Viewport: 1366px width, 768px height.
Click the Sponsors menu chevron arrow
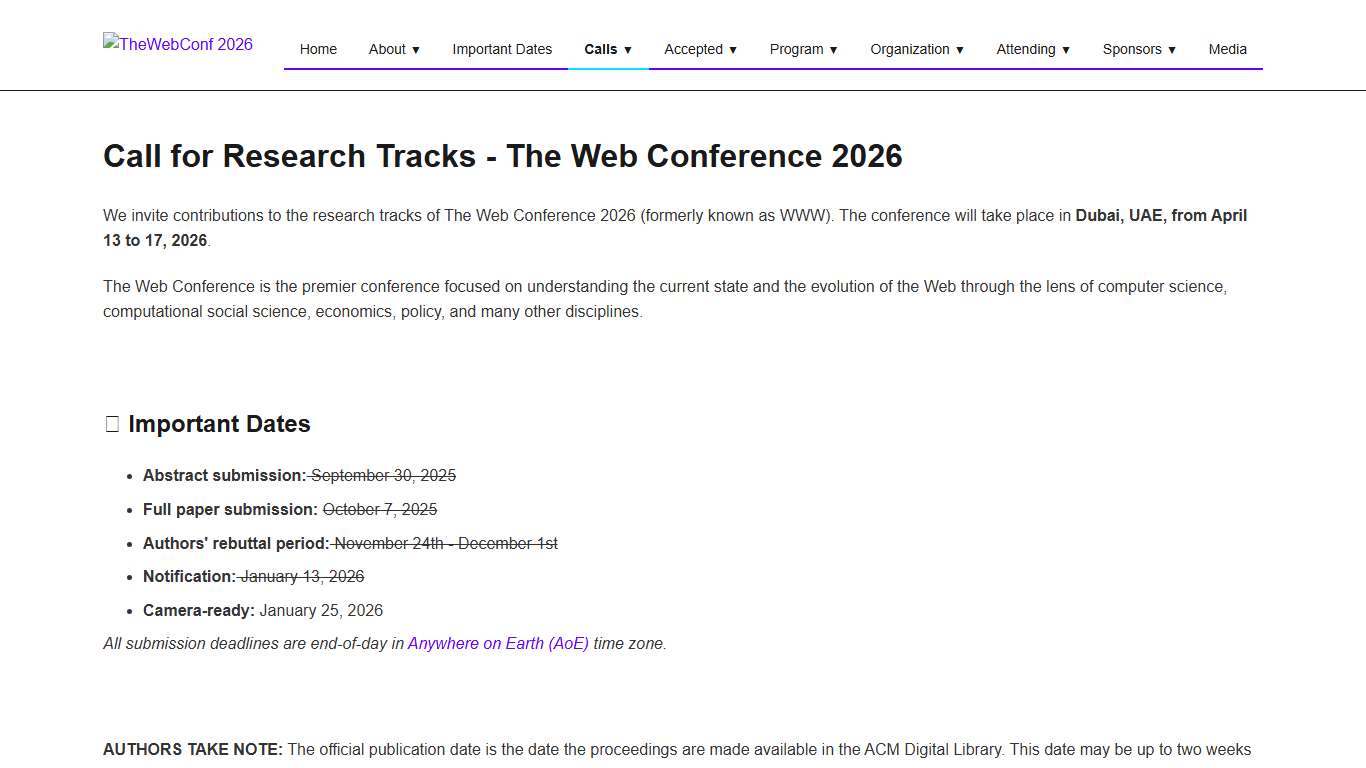coord(1171,49)
